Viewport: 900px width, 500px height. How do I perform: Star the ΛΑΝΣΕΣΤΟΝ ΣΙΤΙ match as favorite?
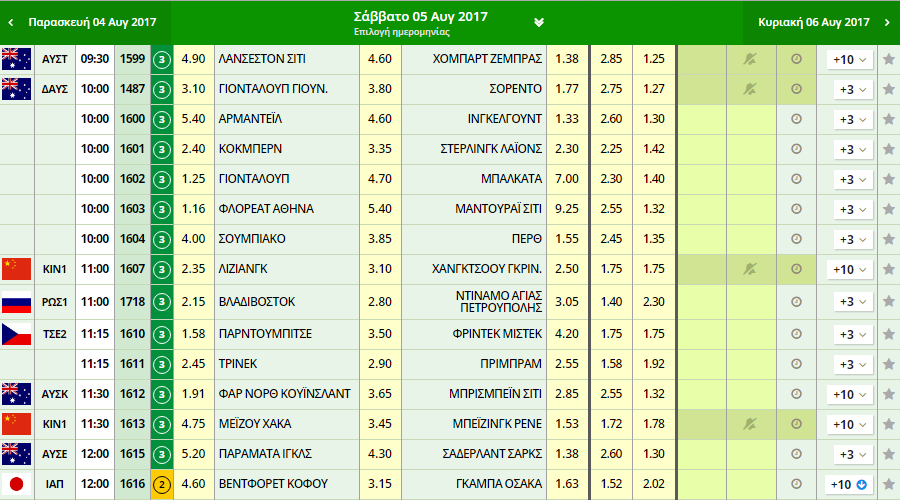(x=887, y=59)
